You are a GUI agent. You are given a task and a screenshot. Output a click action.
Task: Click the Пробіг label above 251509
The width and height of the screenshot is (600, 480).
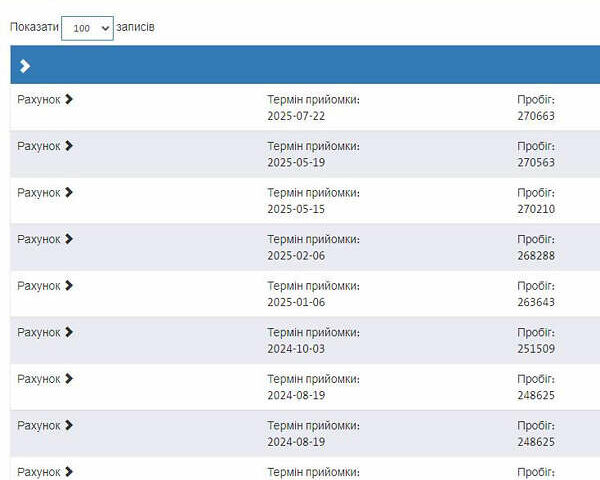tap(535, 332)
